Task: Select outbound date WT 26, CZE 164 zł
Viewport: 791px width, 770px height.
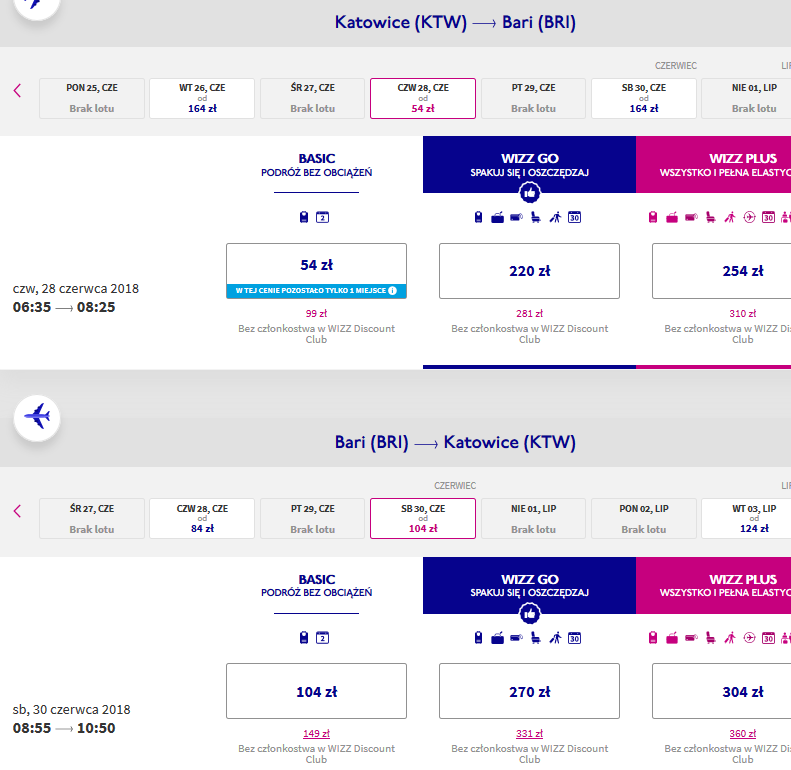Action: tap(202, 98)
